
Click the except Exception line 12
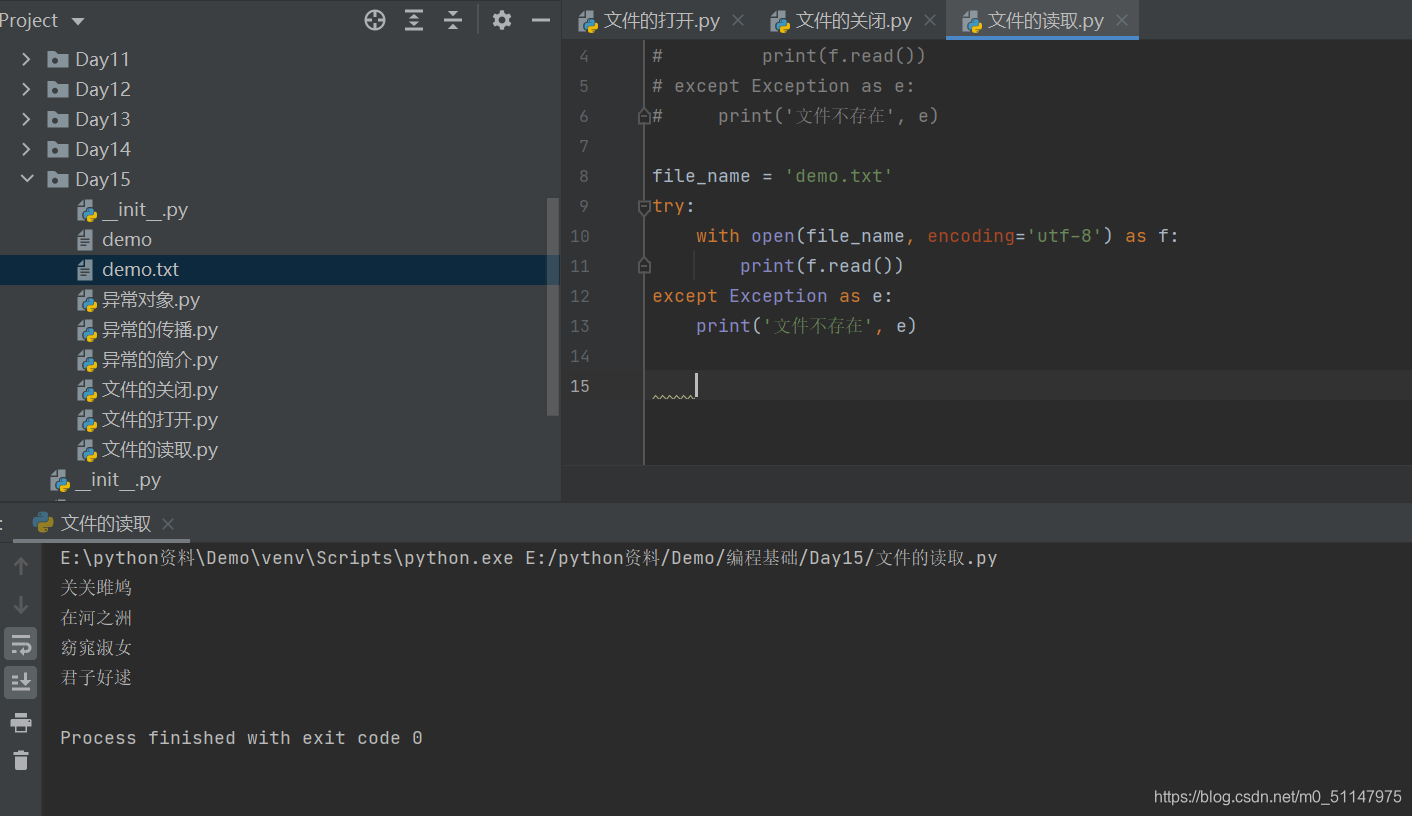772,296
